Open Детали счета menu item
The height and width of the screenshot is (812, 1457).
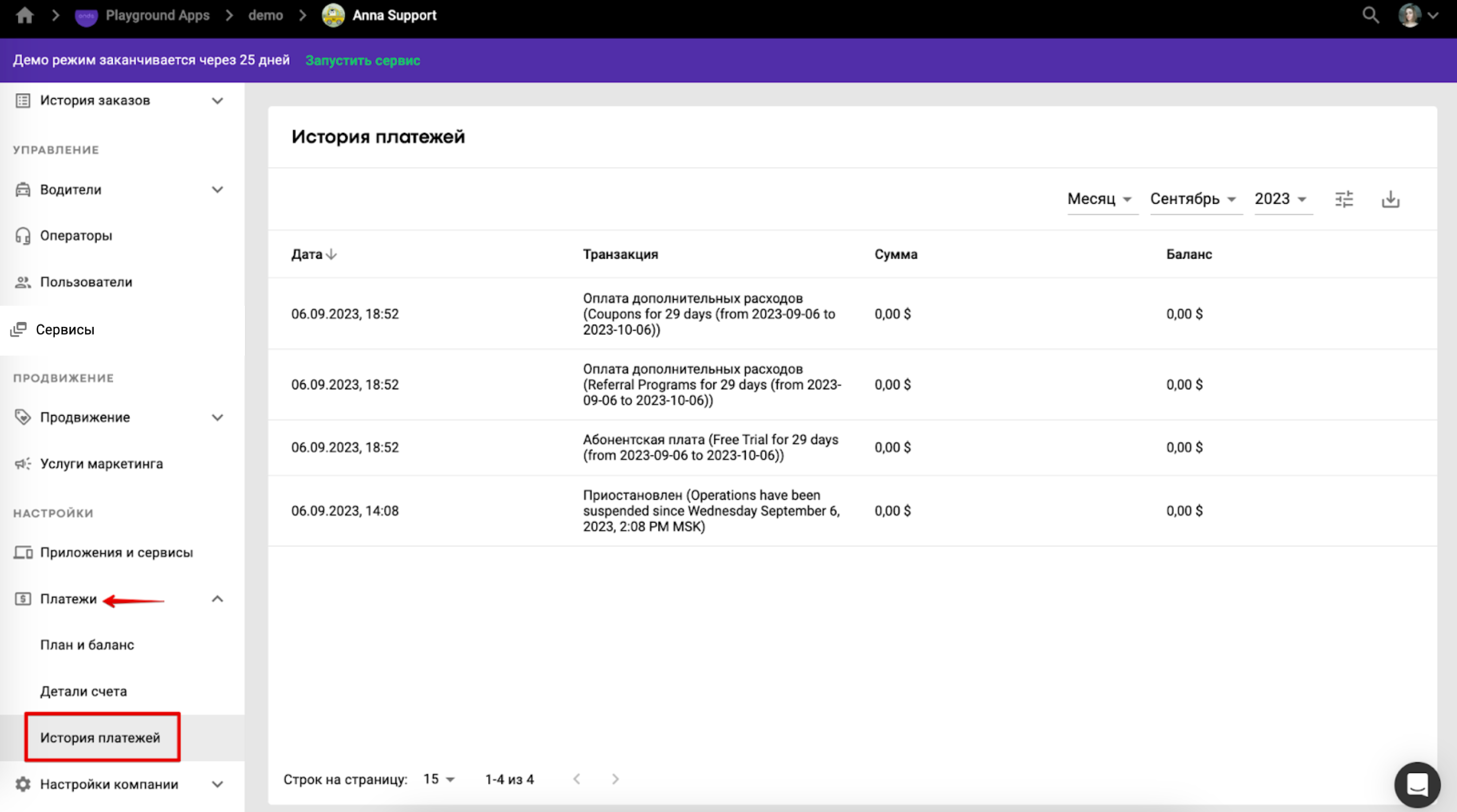click(83, 692)
